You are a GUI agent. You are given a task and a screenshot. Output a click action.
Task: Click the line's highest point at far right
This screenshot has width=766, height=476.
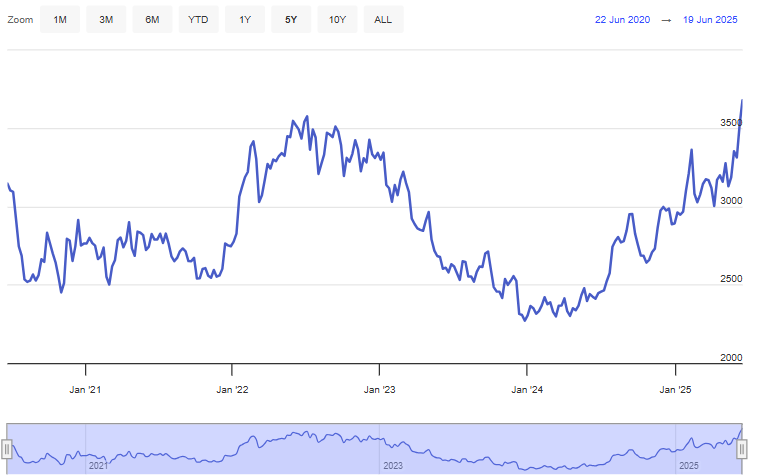point(741,100)
